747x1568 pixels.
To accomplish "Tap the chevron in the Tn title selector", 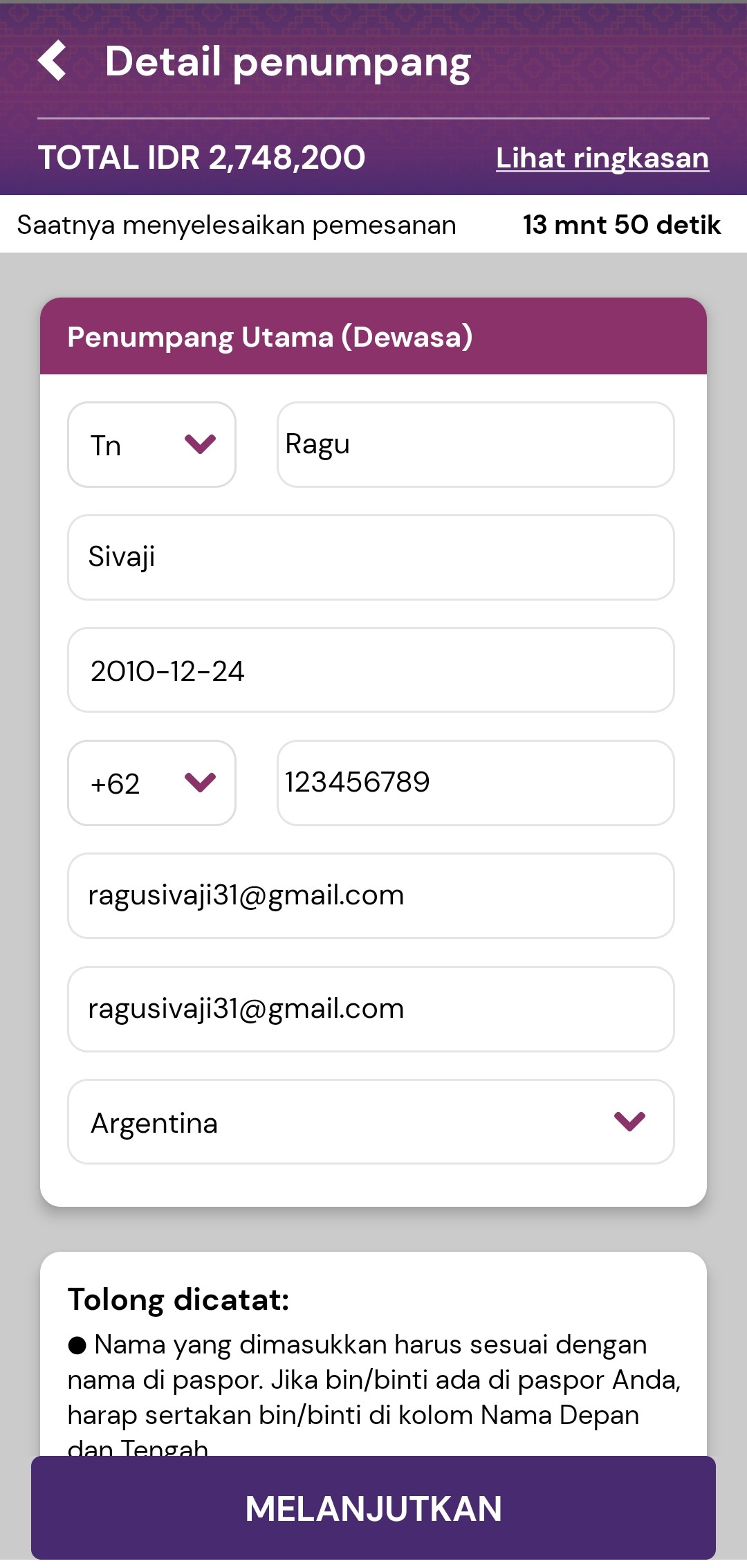I will [201, 444].
